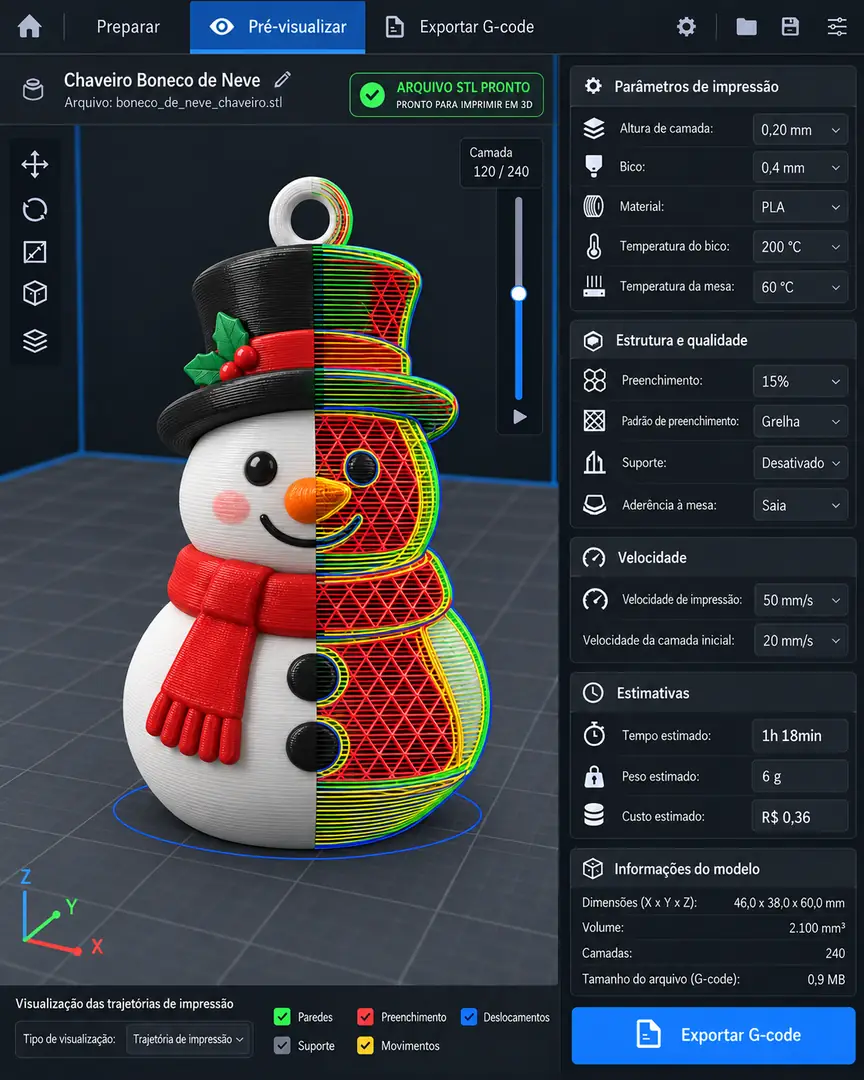Open the Tipo de visualização dropdown
The width and height of the screenshot is (864, 1080).
coord(189,1039)
